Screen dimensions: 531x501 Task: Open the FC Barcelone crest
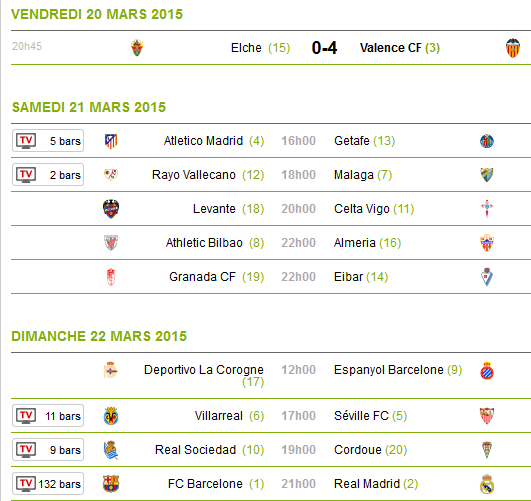point(111,484)
